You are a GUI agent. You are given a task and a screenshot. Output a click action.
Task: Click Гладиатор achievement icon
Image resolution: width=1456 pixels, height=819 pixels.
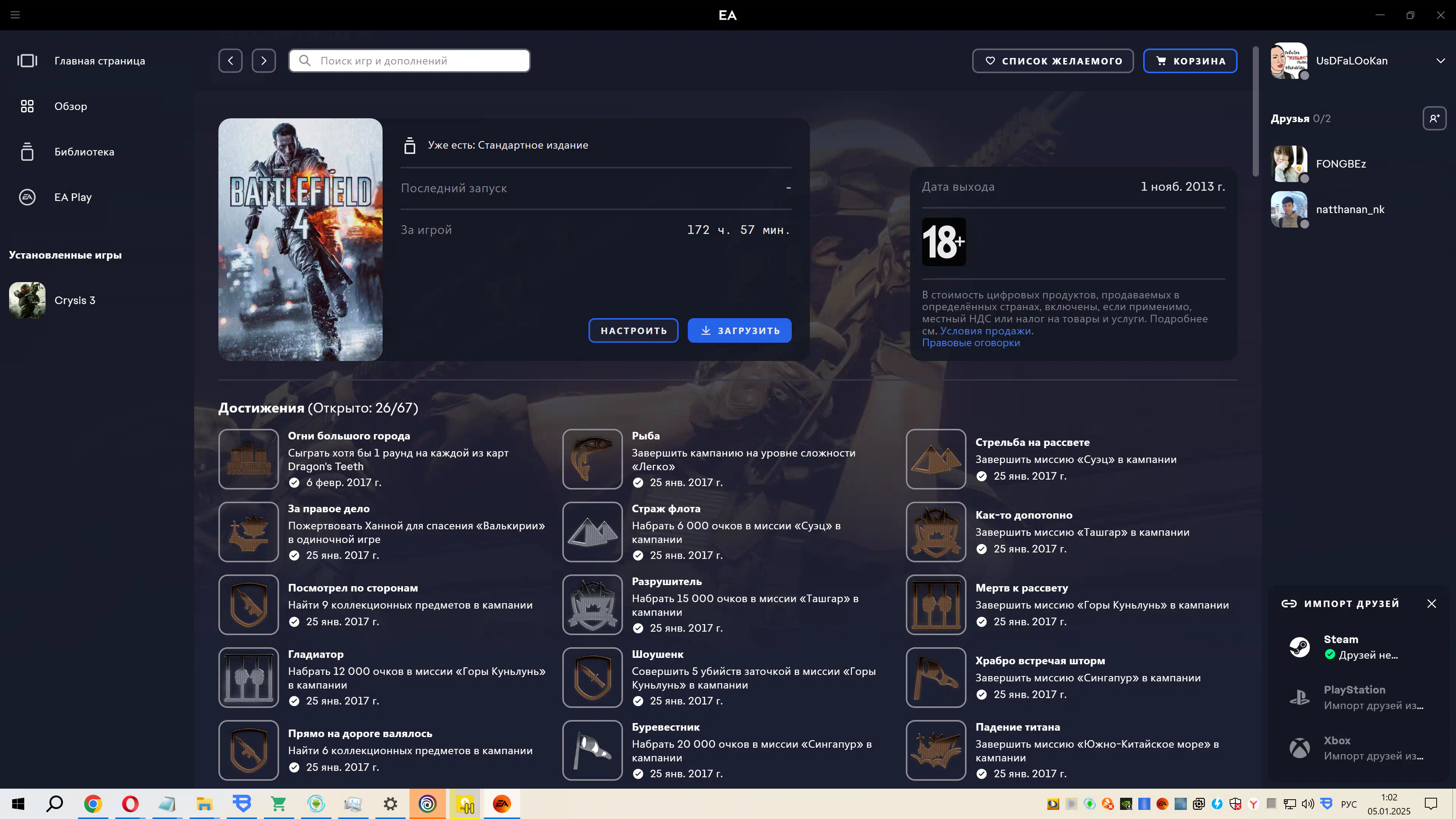(249, 678)
